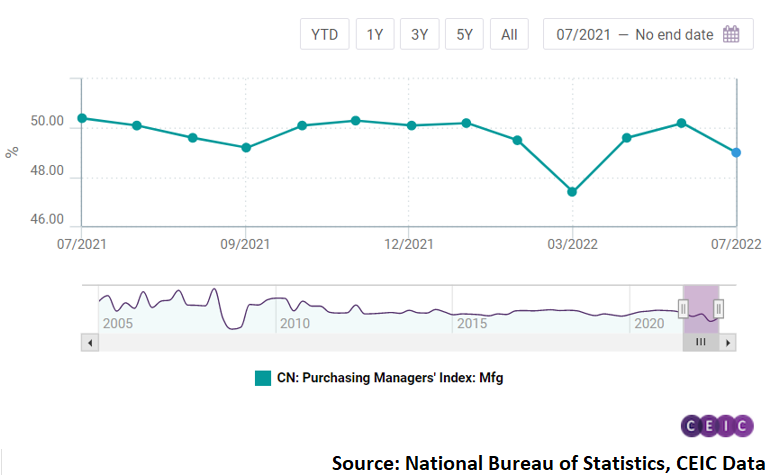The image size is (767, 475).
Task: Grab the right range handle on navigator
Action: pos(718,309)
